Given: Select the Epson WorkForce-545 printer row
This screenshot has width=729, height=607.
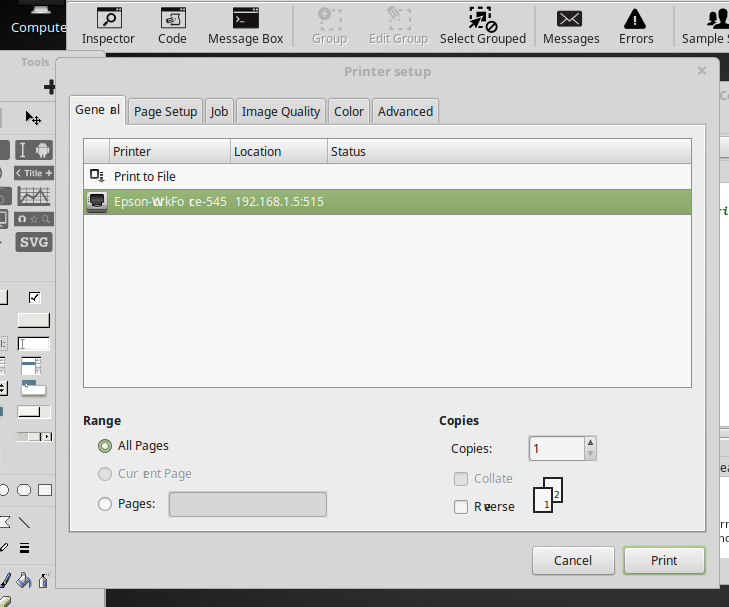Looking at the screenshot, I should click(387, 202).
